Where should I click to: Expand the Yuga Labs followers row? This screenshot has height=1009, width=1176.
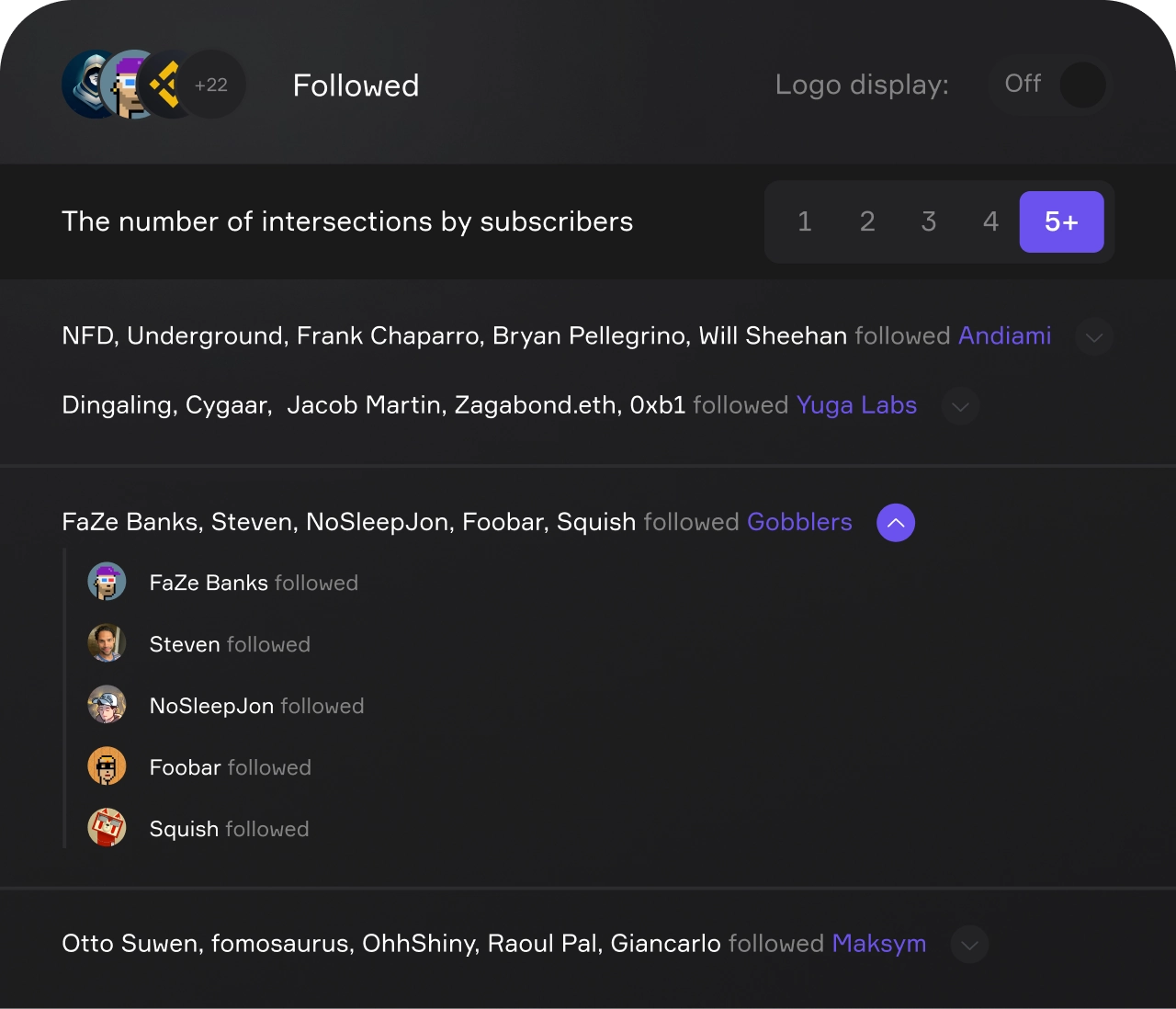pos(960,406)
